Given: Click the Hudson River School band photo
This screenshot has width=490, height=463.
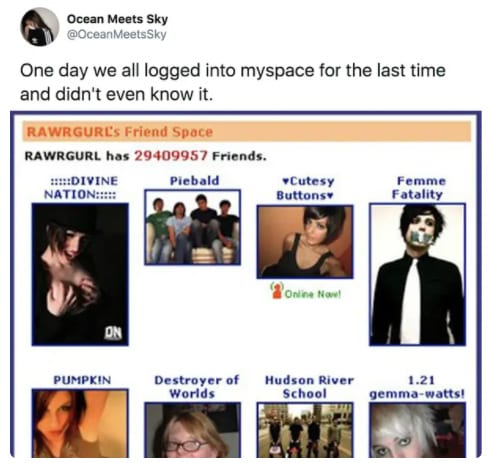Looking at the screenshot, I should (305, 430).
